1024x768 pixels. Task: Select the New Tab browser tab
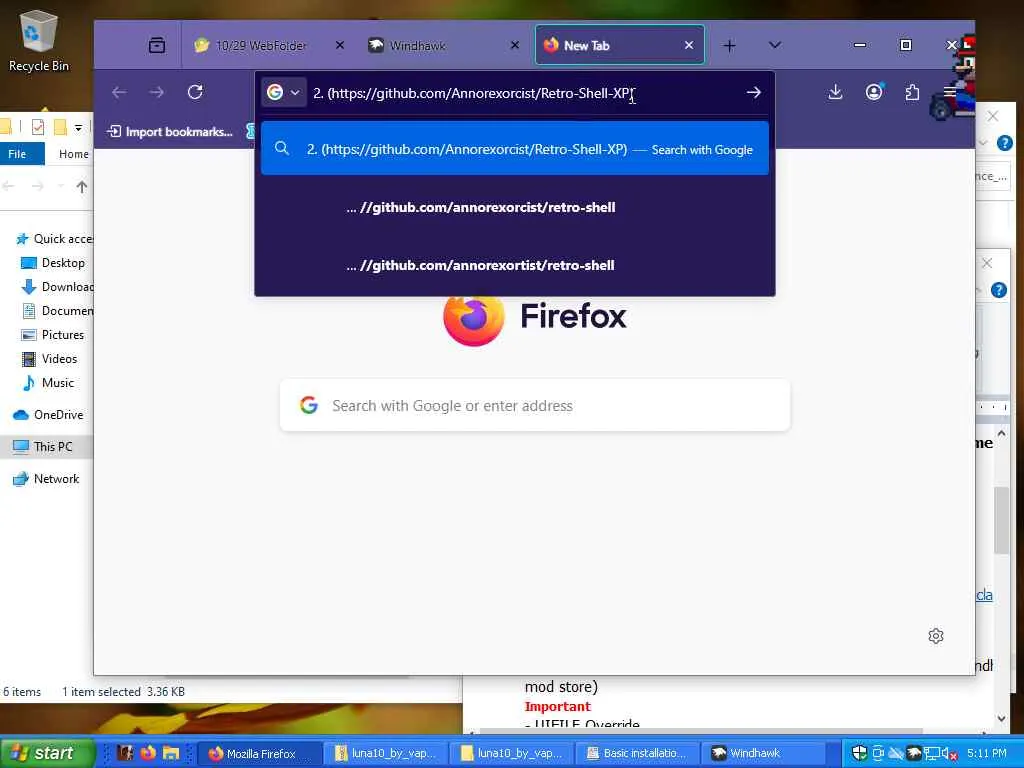point(619,45)
